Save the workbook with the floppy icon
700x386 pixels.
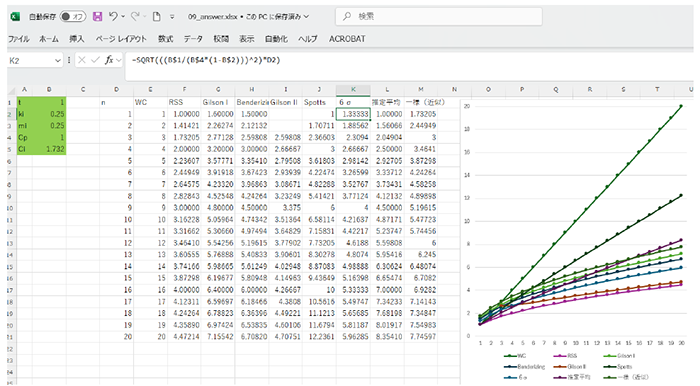pos(97,17)
